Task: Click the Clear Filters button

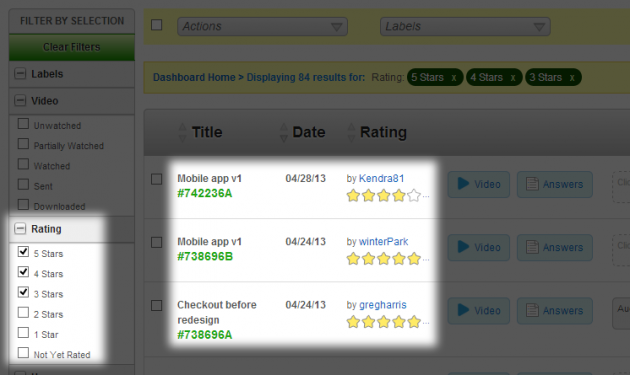Action: [72, 47]
